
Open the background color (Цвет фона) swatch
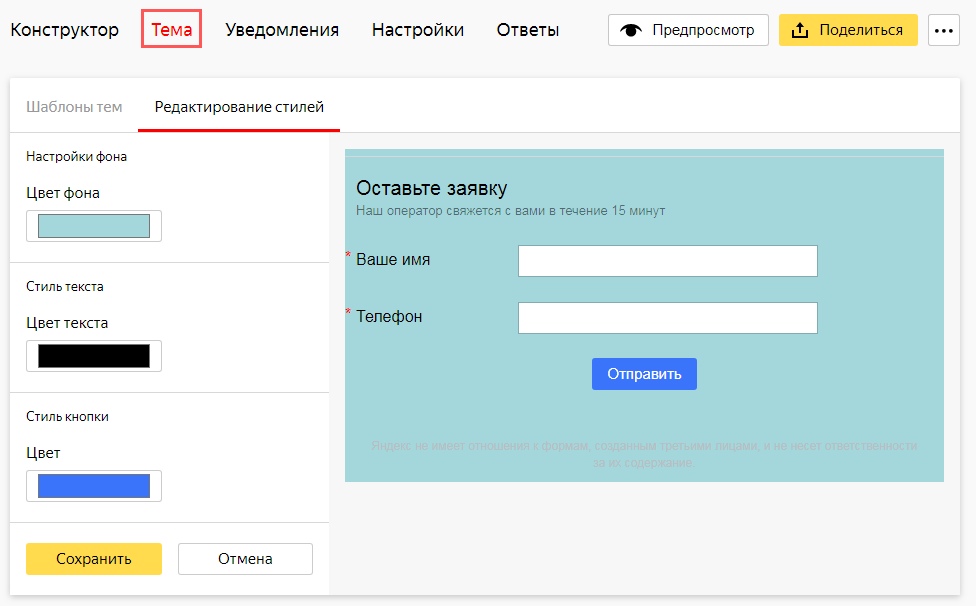click(x=94, y=226)
